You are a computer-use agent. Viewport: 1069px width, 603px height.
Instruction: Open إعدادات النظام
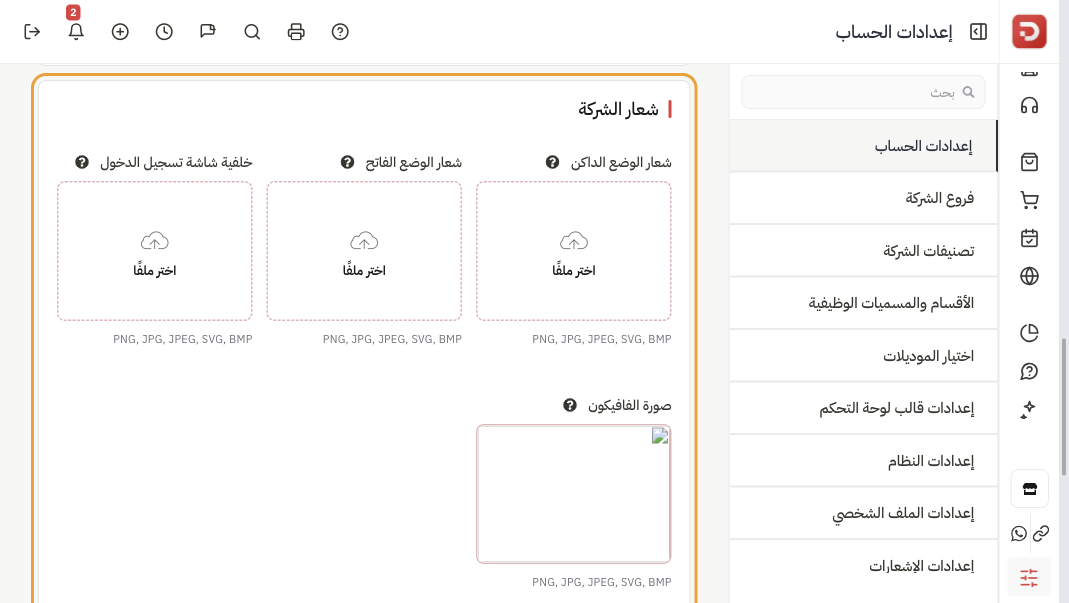(863, 461)
